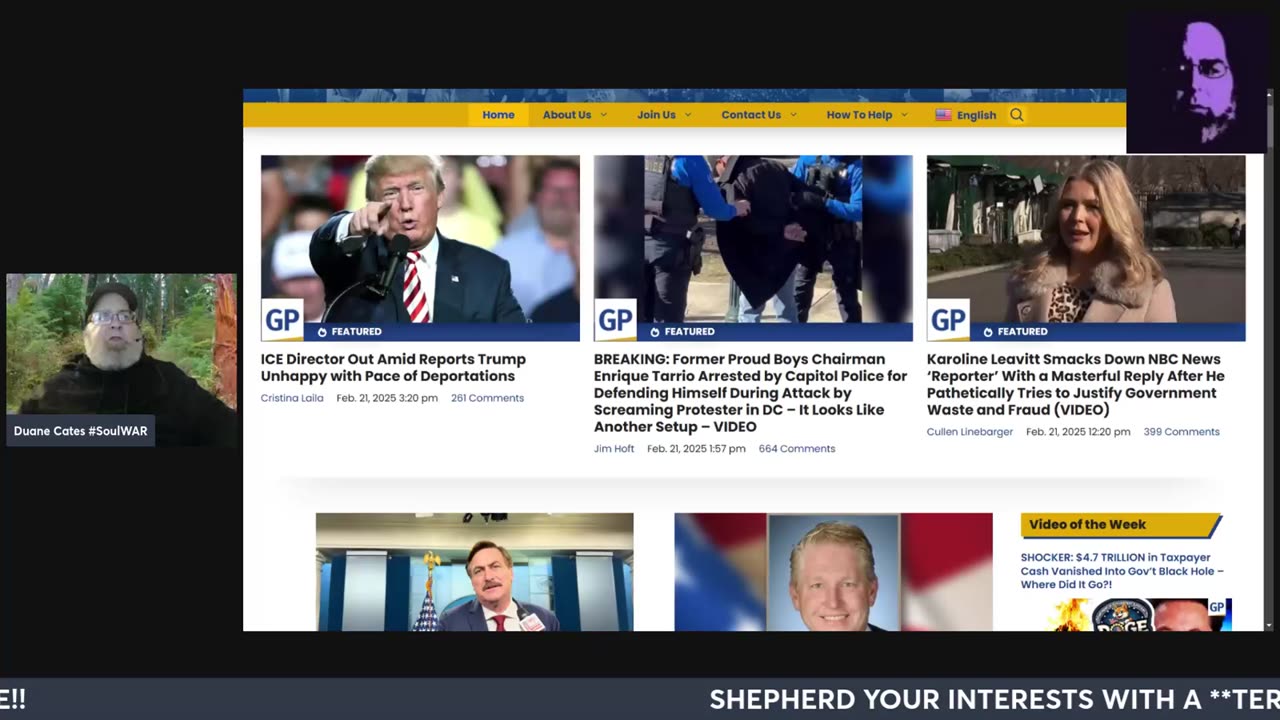View the 261 Comments link
The height and width of the screenshot is (720, 1280).
487,398
